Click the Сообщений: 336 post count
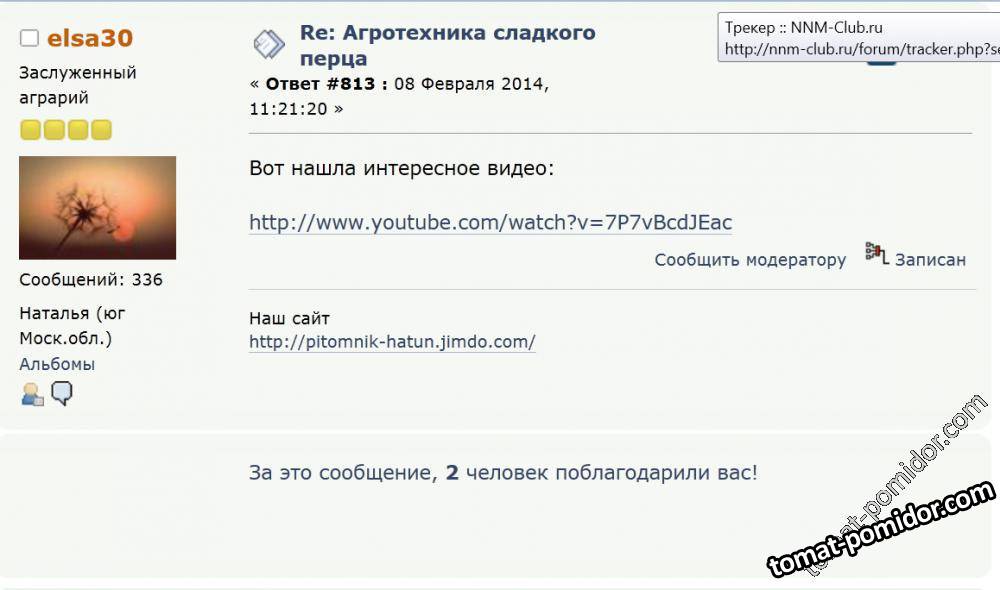Screen dimensions: 1000x590 (91, 279)
